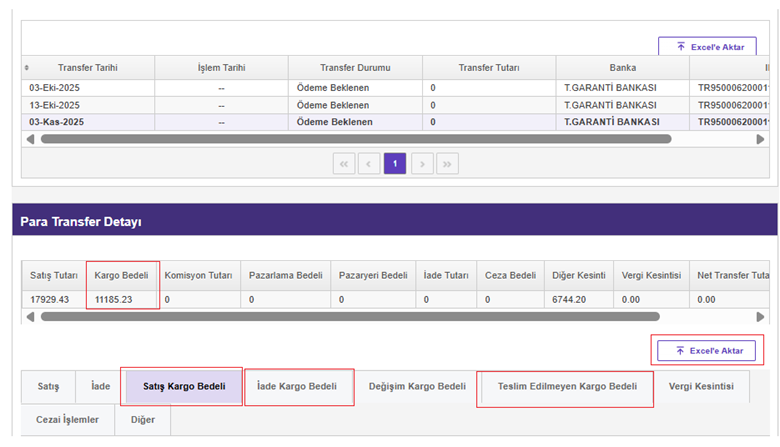Click left scroll arrow of transfer table

[28, 139]
